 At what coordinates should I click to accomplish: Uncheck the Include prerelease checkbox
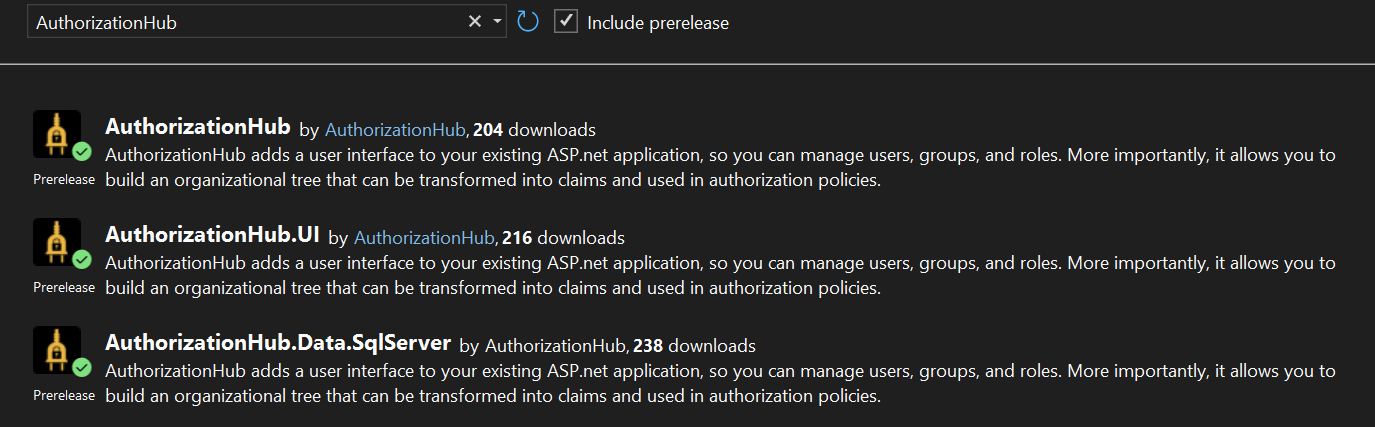[566, 21]
